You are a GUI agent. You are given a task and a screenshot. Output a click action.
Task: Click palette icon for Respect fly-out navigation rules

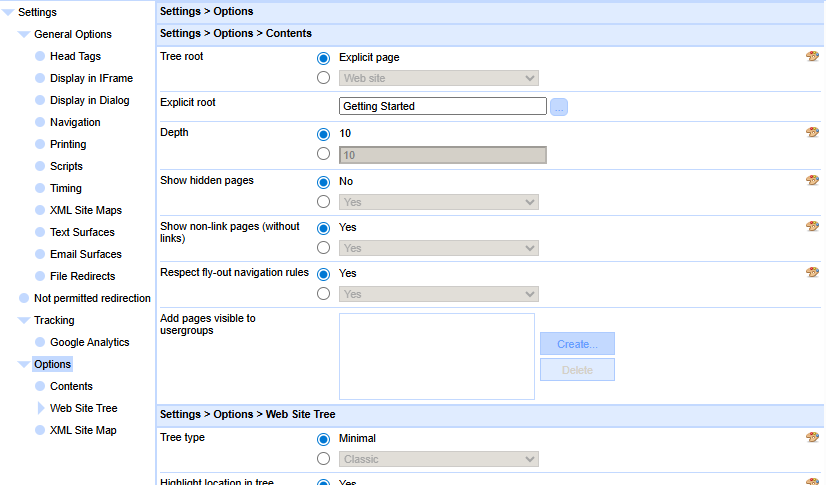click(812, 273)
